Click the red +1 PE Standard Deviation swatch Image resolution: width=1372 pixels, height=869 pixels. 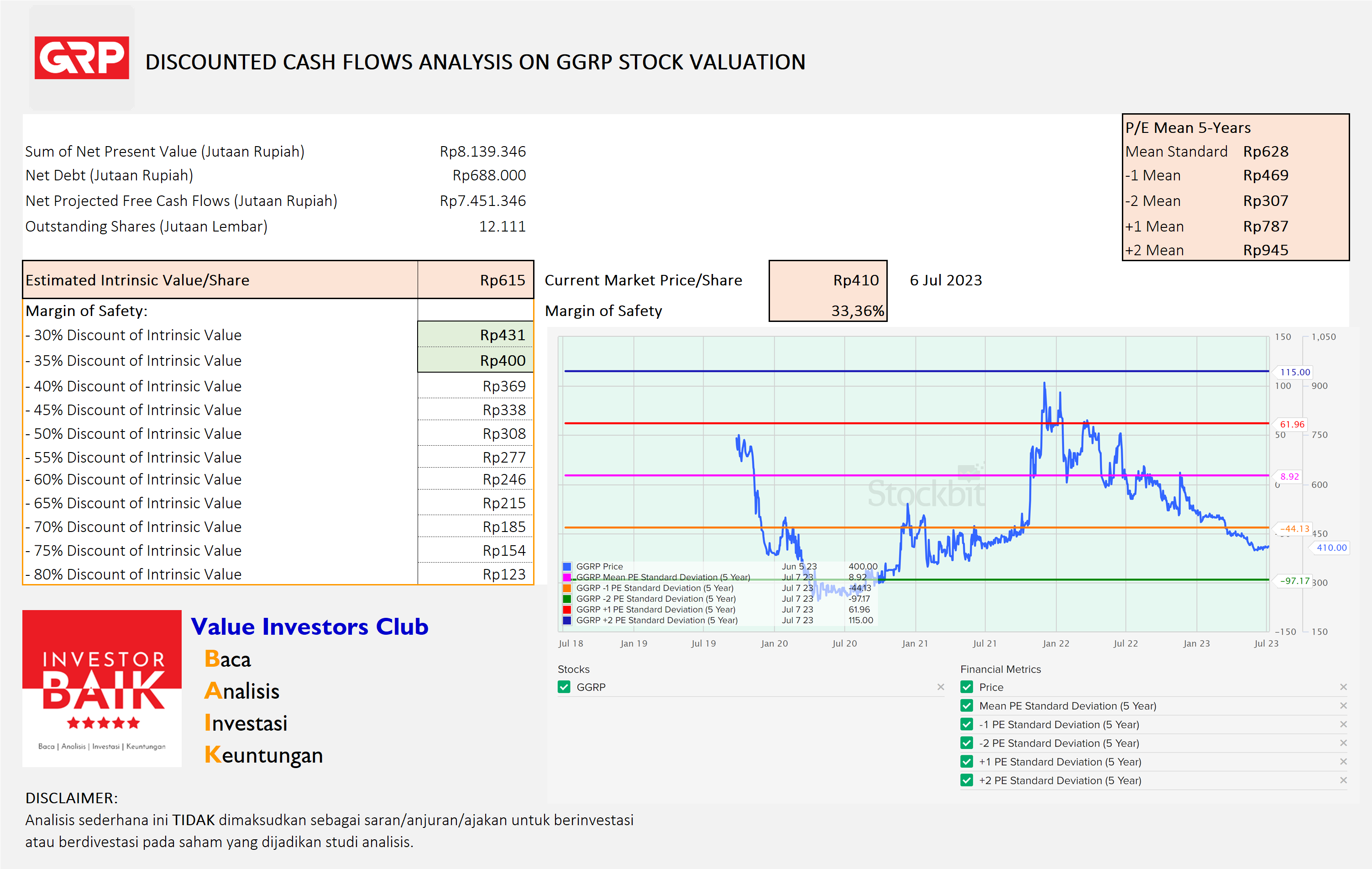(x=566, y=610)
